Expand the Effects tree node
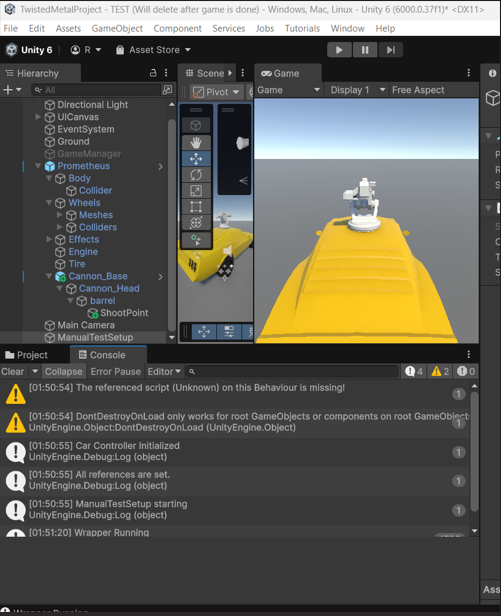The width and height of the screenshot is (501, 616). [49, 239]
